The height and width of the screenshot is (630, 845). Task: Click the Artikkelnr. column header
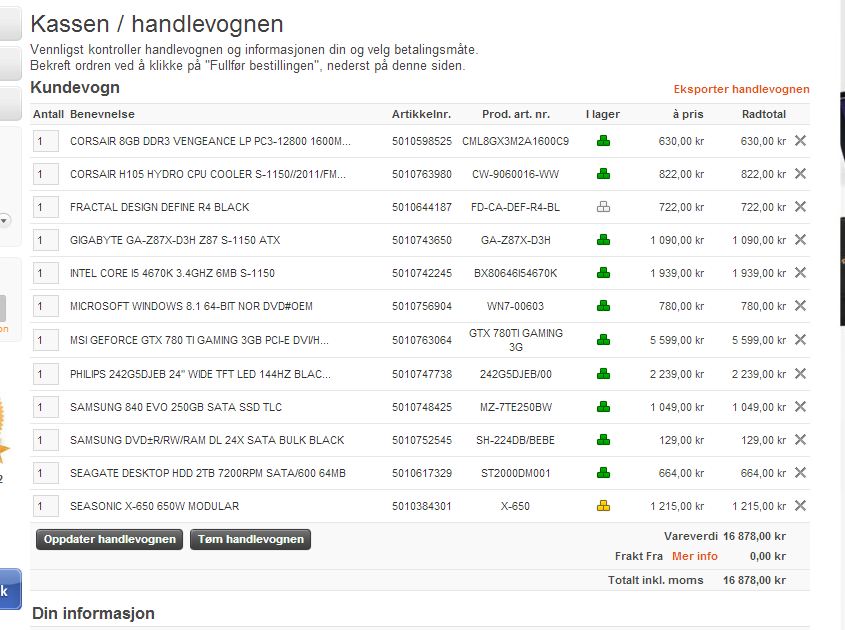click(421, 114)
